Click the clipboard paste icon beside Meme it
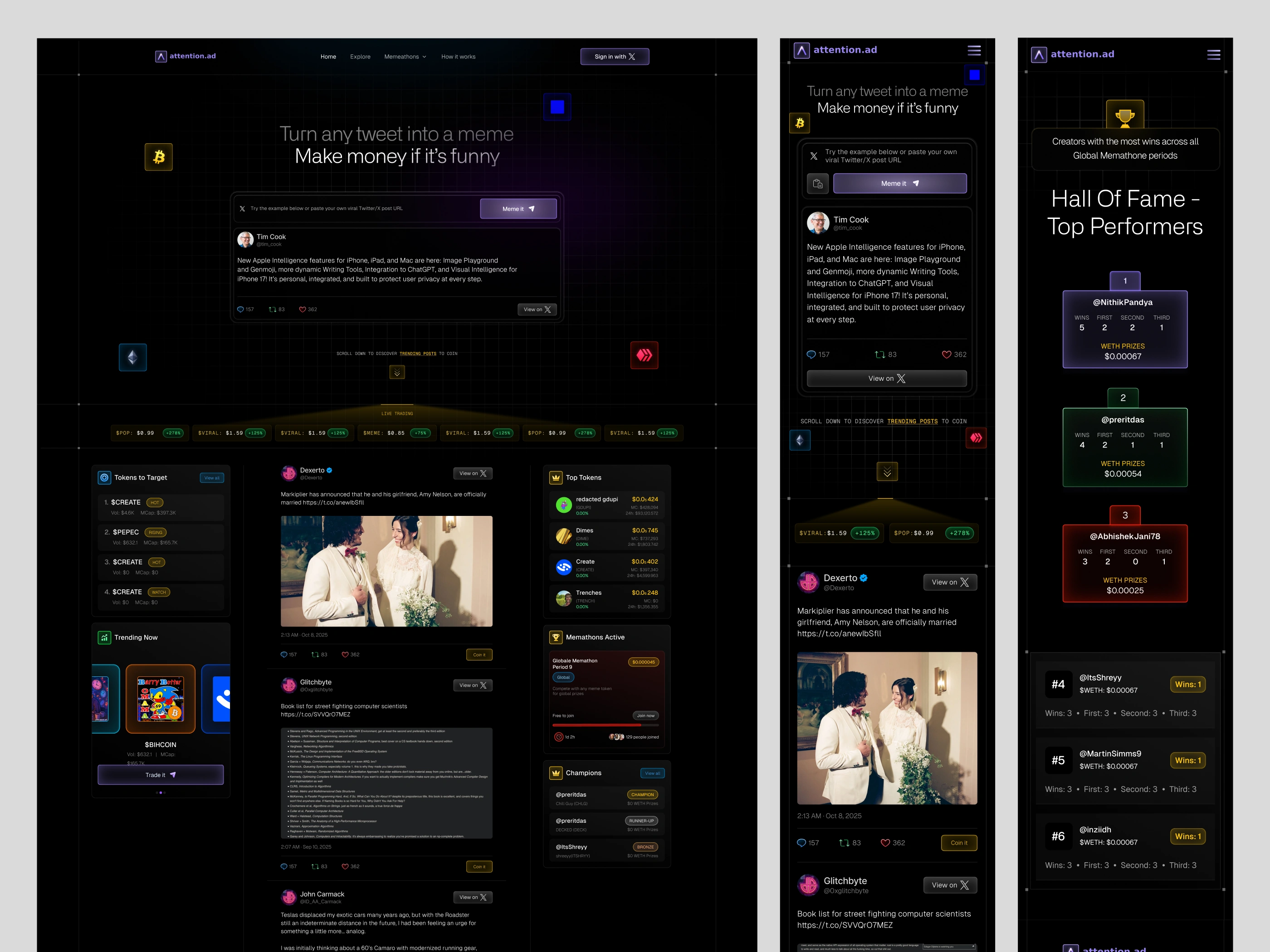Screen dimensions: 1270x952 point(818,184)
